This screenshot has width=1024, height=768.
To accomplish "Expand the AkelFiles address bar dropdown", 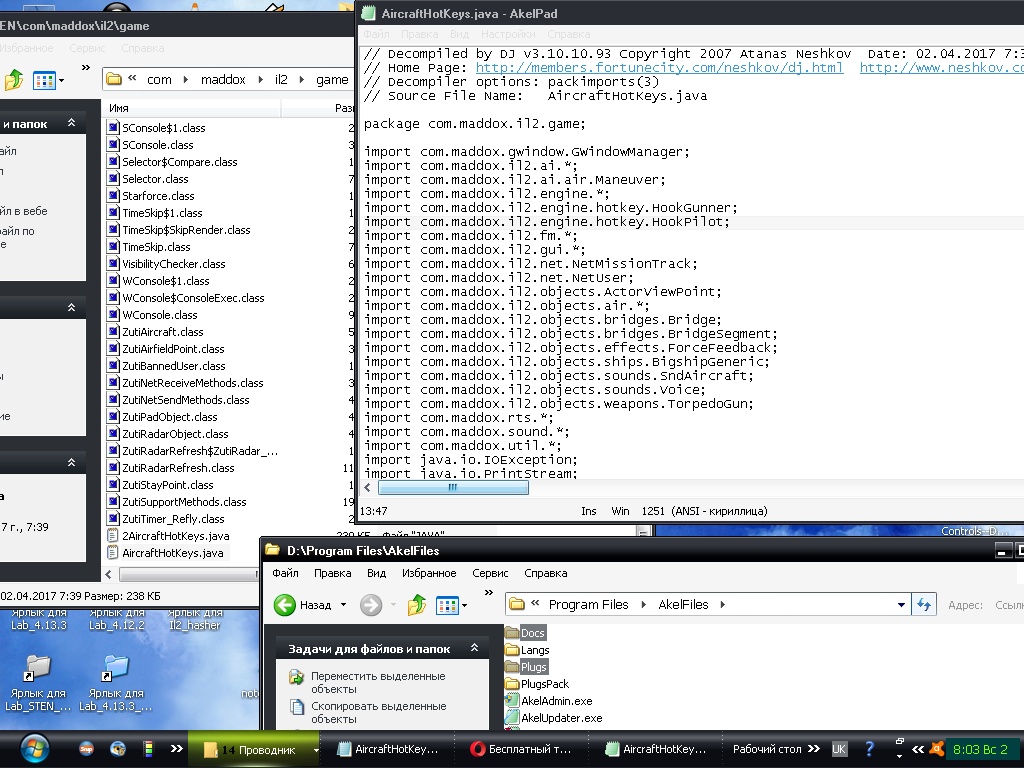I will (x=901, y=604).
